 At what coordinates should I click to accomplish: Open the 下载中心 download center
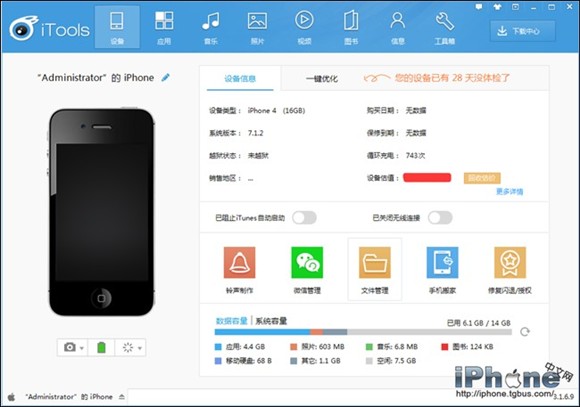pyautogui.click(x=523, y=31)
